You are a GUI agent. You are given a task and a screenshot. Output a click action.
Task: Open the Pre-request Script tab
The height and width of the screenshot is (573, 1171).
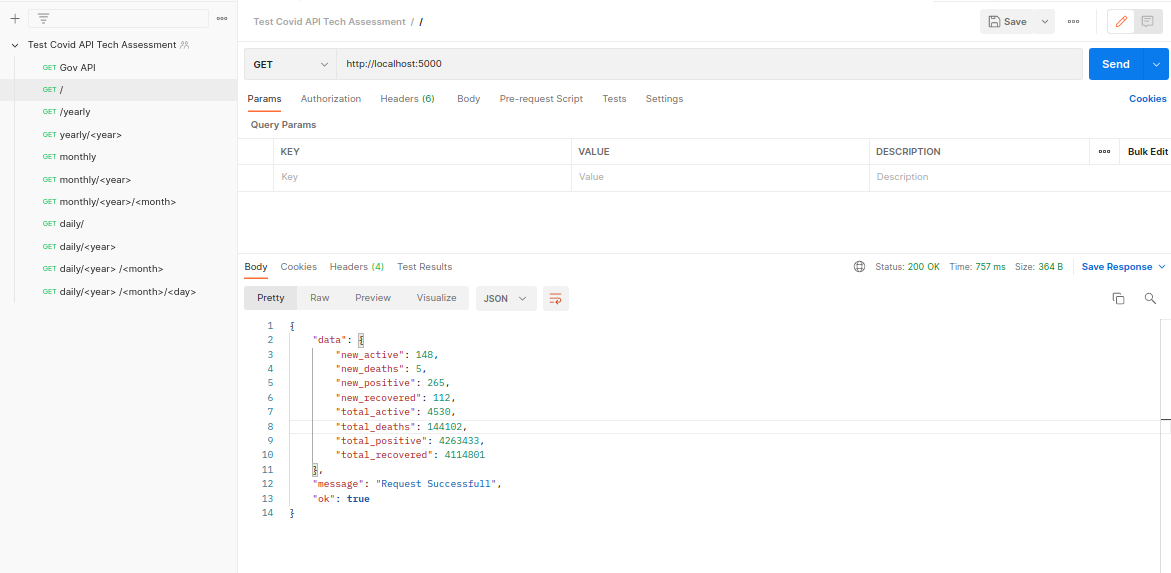tap(541, 99)
